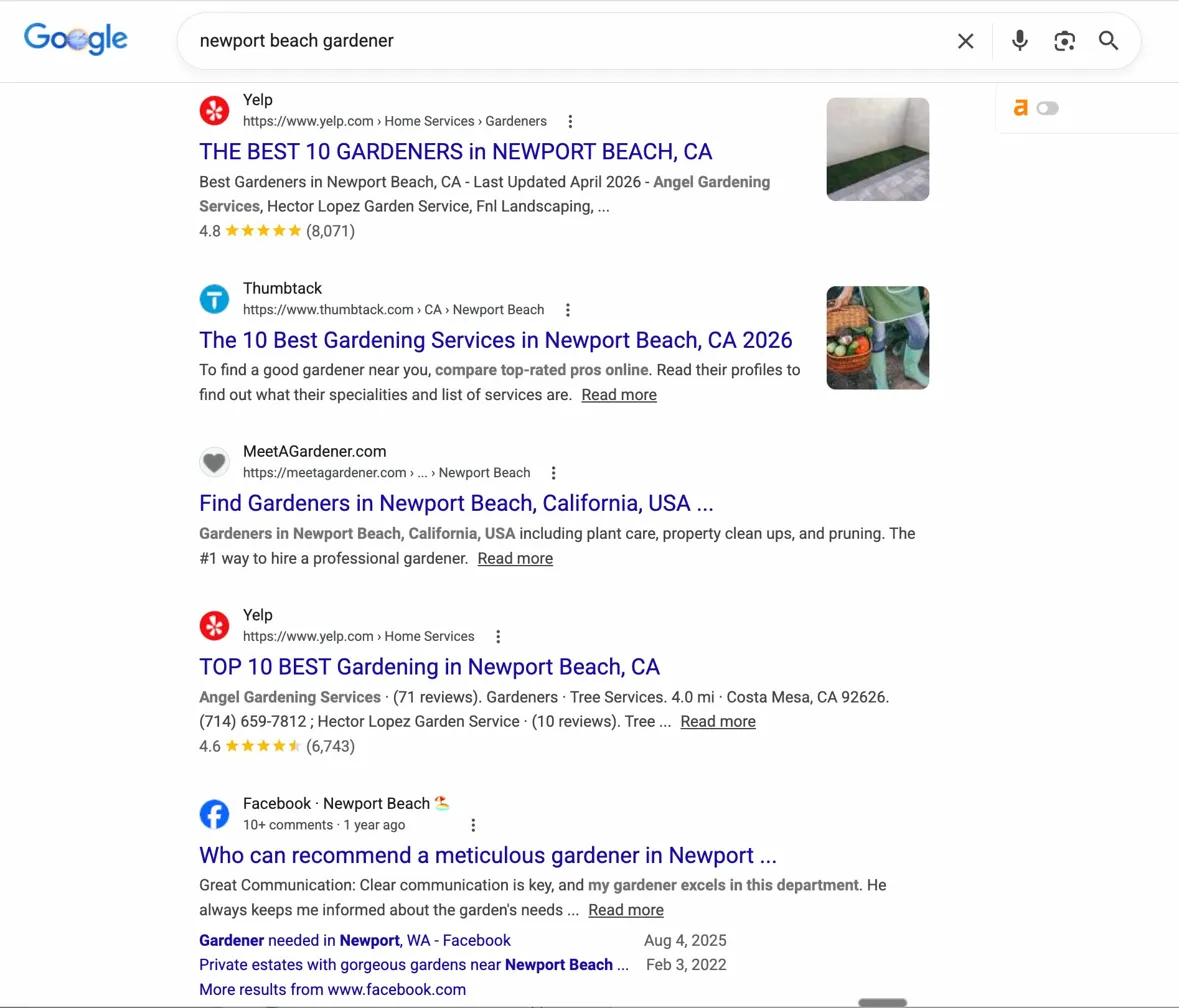The width and height of the screenshot is (1179, 1008).
Task: Clear the search query with the X icon
Action: click(965, 41)
